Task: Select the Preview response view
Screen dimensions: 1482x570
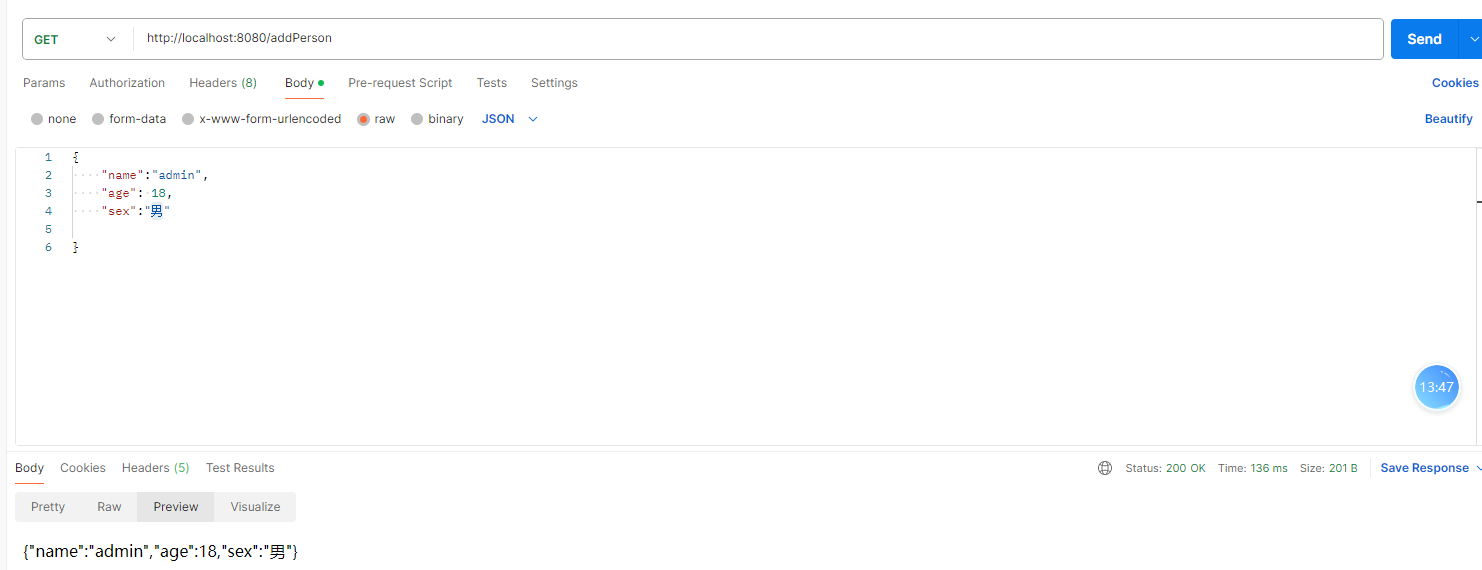Action: pos(176,507)
